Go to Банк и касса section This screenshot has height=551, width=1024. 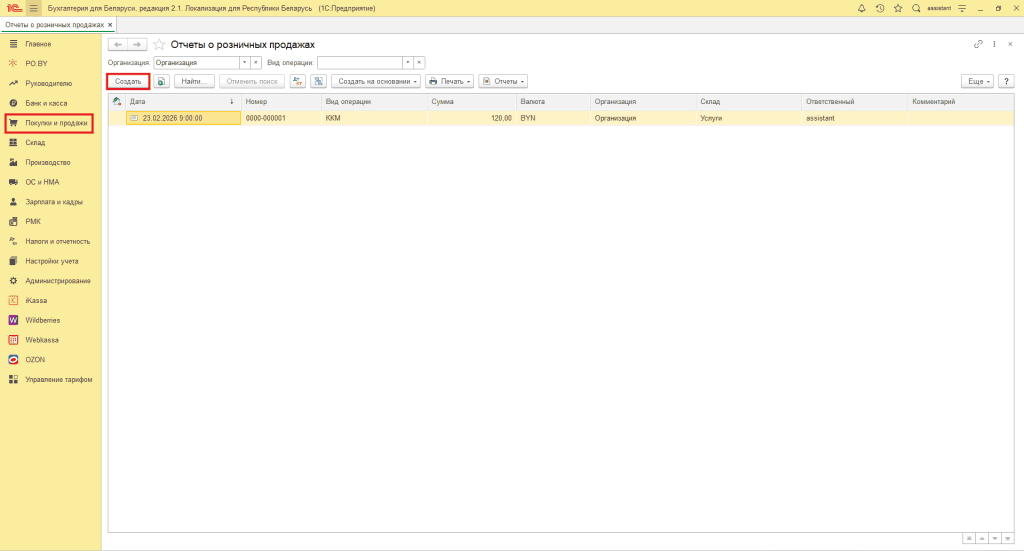pyautogui.click(x=46, y=103)
